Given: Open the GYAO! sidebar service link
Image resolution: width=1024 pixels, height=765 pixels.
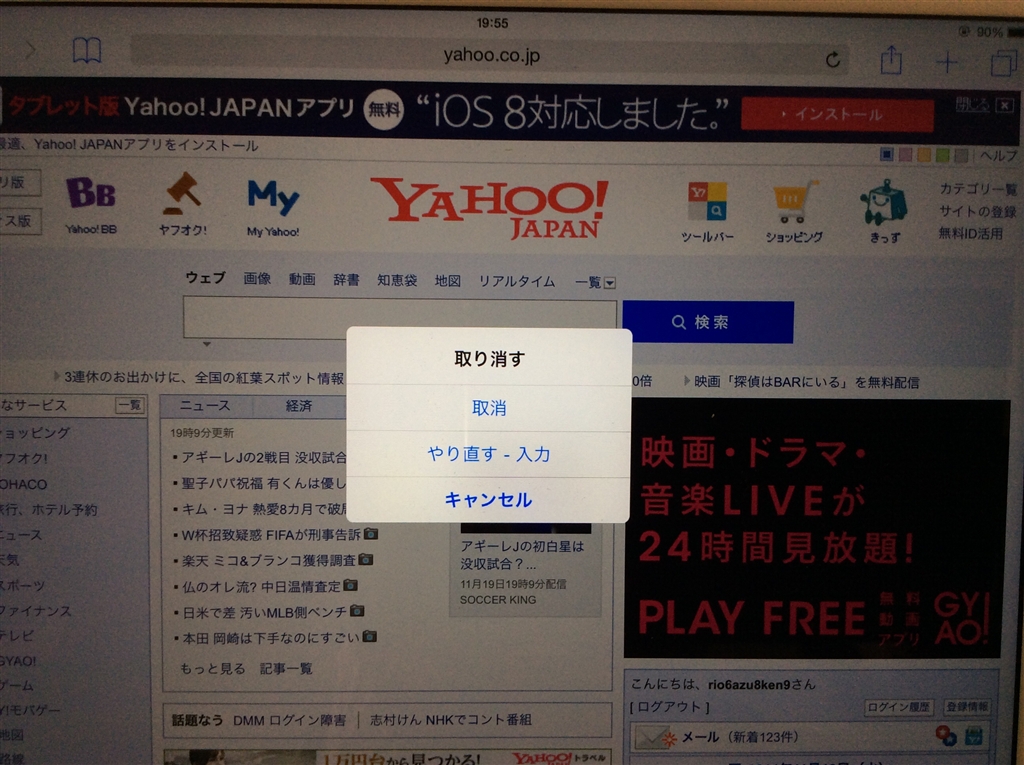Looking at the screenshot, I should pyautogui.click(x=18, y=660).
